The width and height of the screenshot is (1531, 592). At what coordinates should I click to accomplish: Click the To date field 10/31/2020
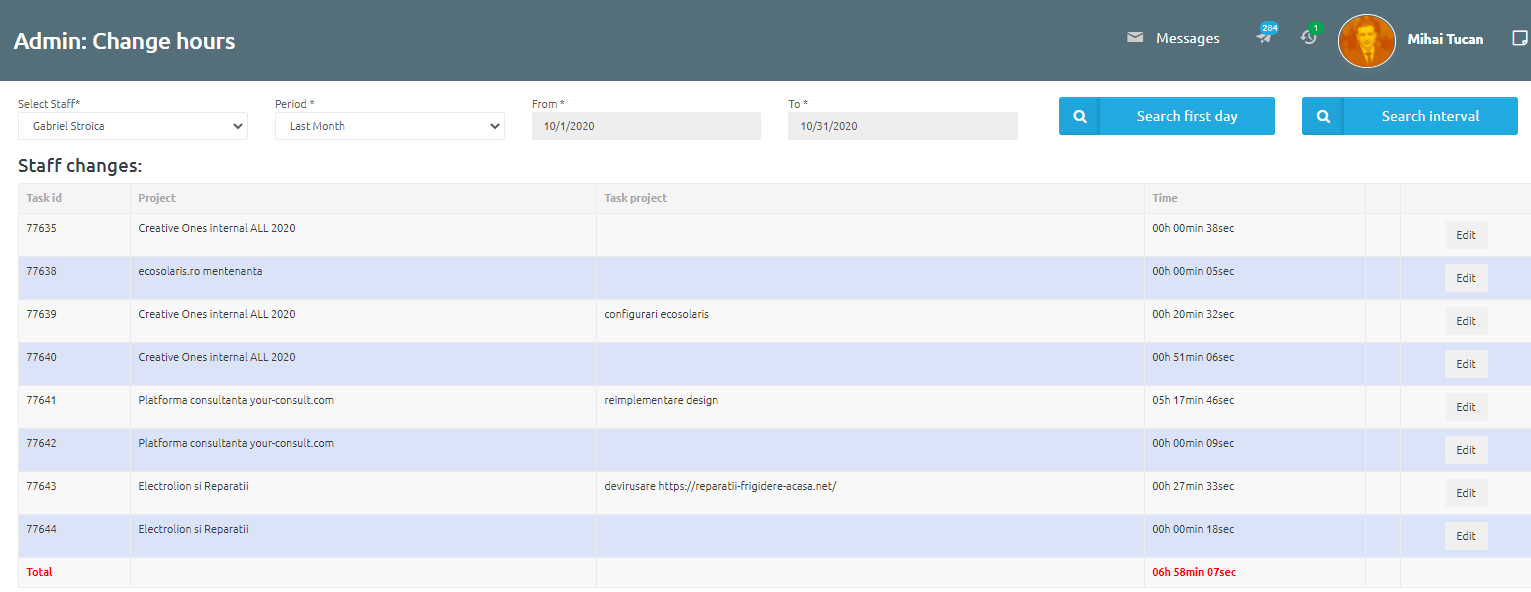pos(903,126)
